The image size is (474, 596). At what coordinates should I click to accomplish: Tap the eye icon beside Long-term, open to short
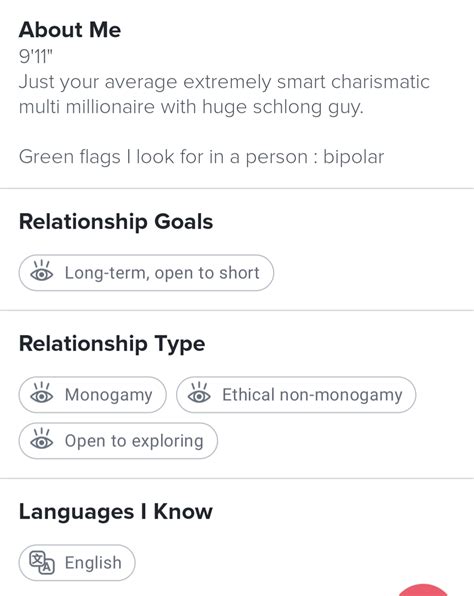pos(41,271)
